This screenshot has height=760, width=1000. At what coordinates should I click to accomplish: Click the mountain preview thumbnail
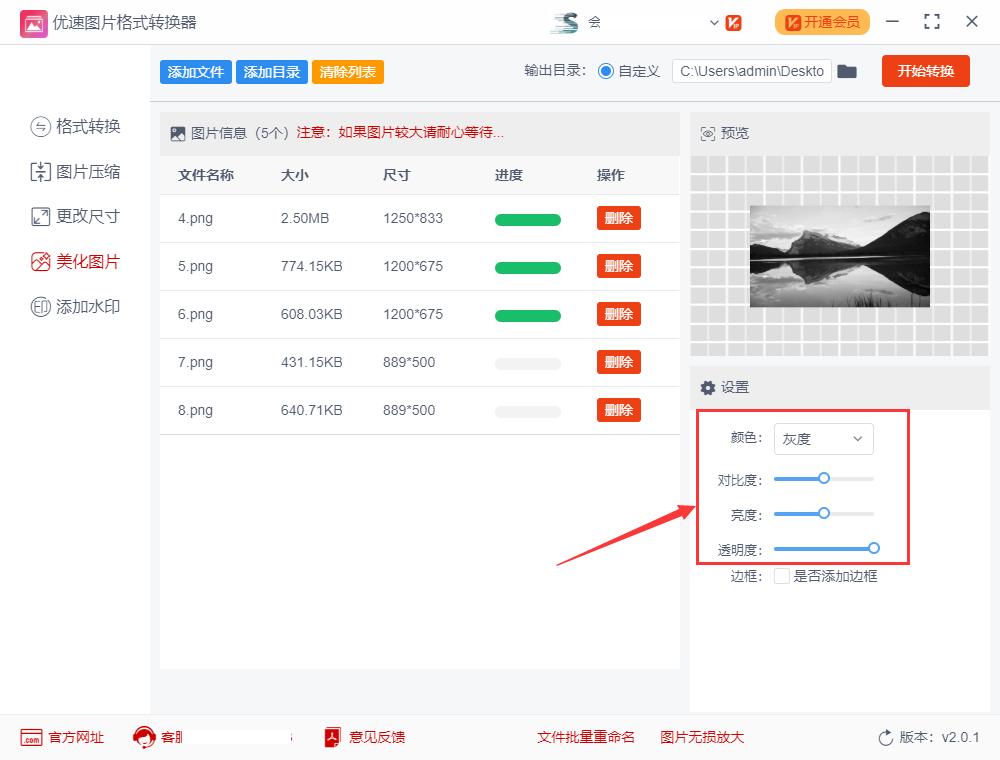tap(840, 255)
